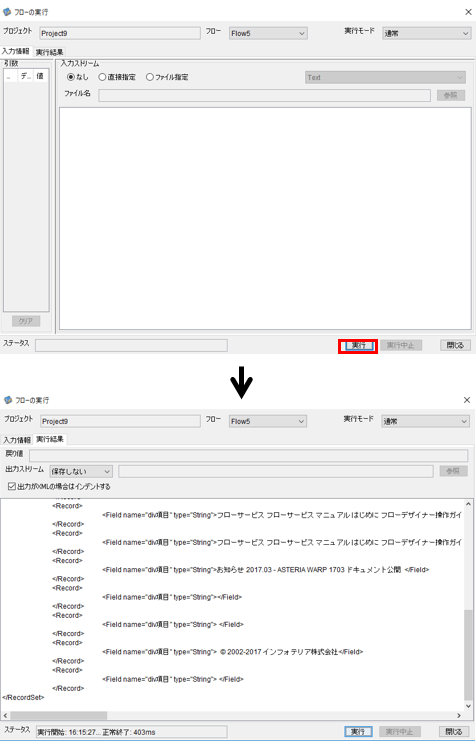Image resolution: width=476 pixels, height=742 pixels.
Task: Open 実行モード 通常 dropdown in upper dialog
Action: [426, 34]
